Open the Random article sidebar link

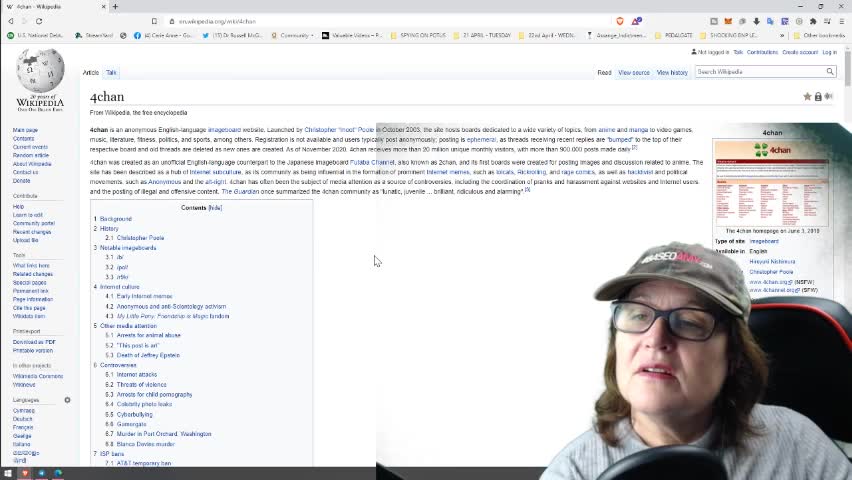pos(30,155)
